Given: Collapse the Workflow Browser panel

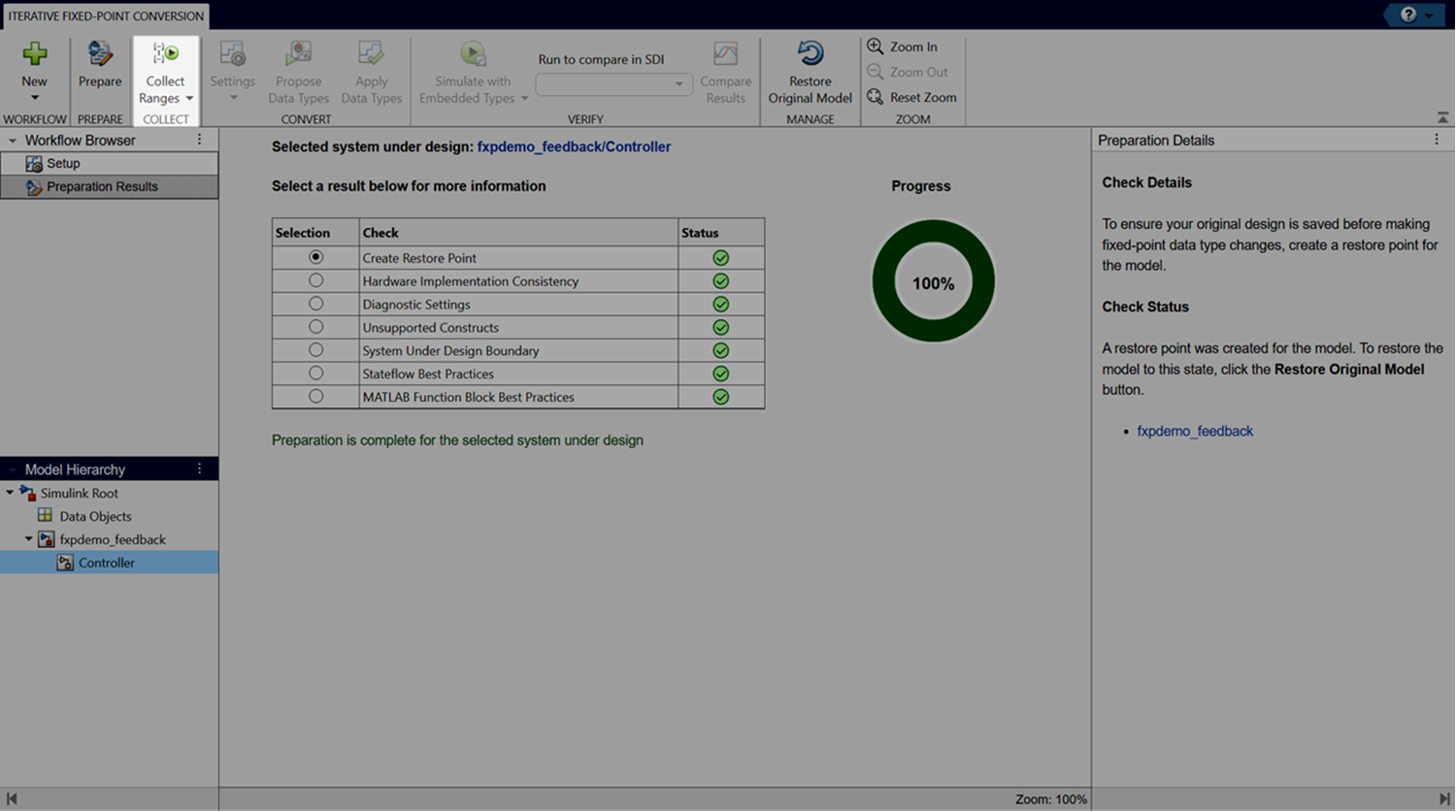Looking at the screenshot, I should (x=13, y=141).
